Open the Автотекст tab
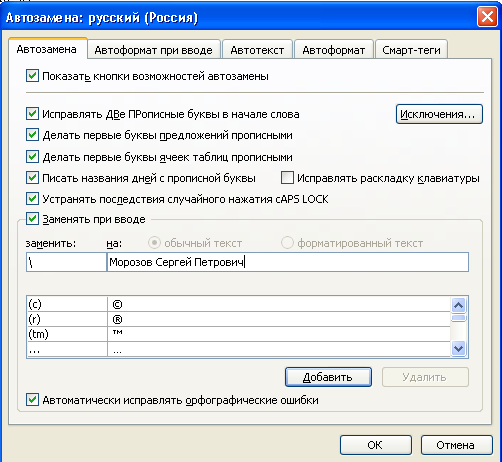Screen dimensions: 502x462 click(257, 50)
